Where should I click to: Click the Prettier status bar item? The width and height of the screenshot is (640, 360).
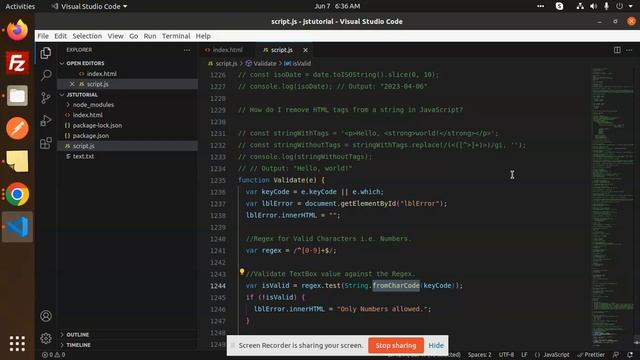point(591,355)
